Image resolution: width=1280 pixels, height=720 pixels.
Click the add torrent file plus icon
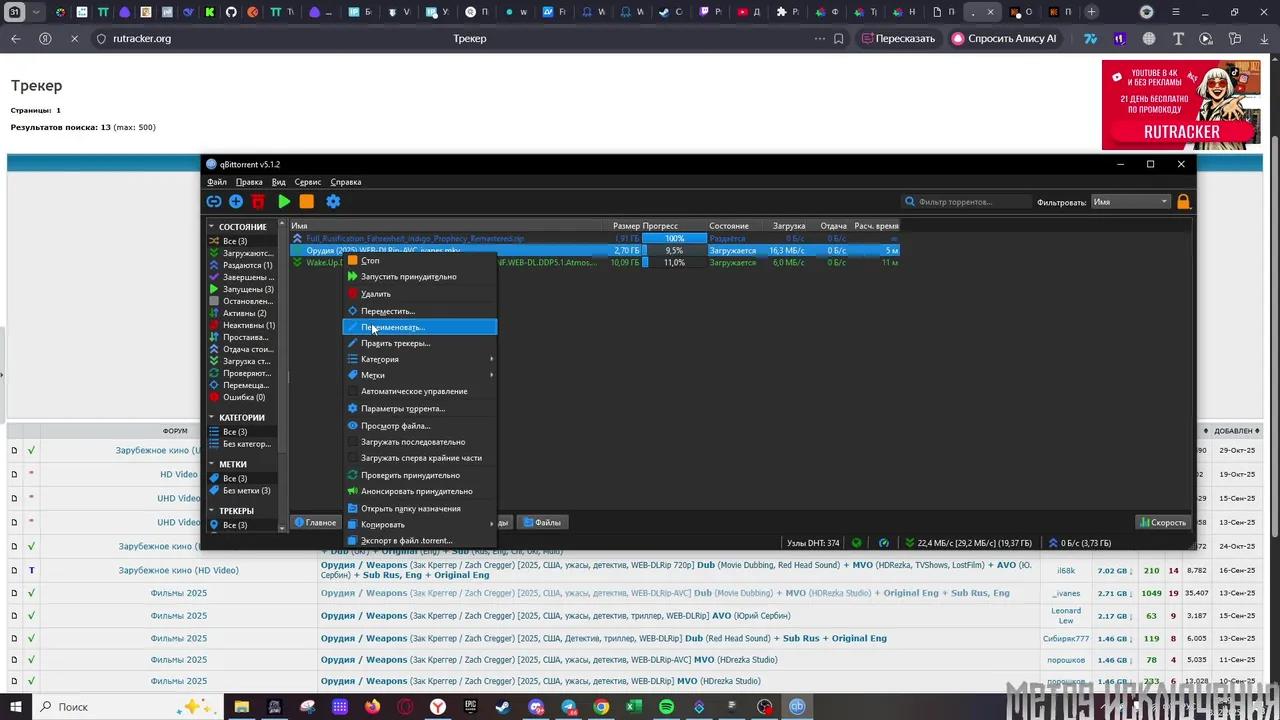click(x=236, y=201)
